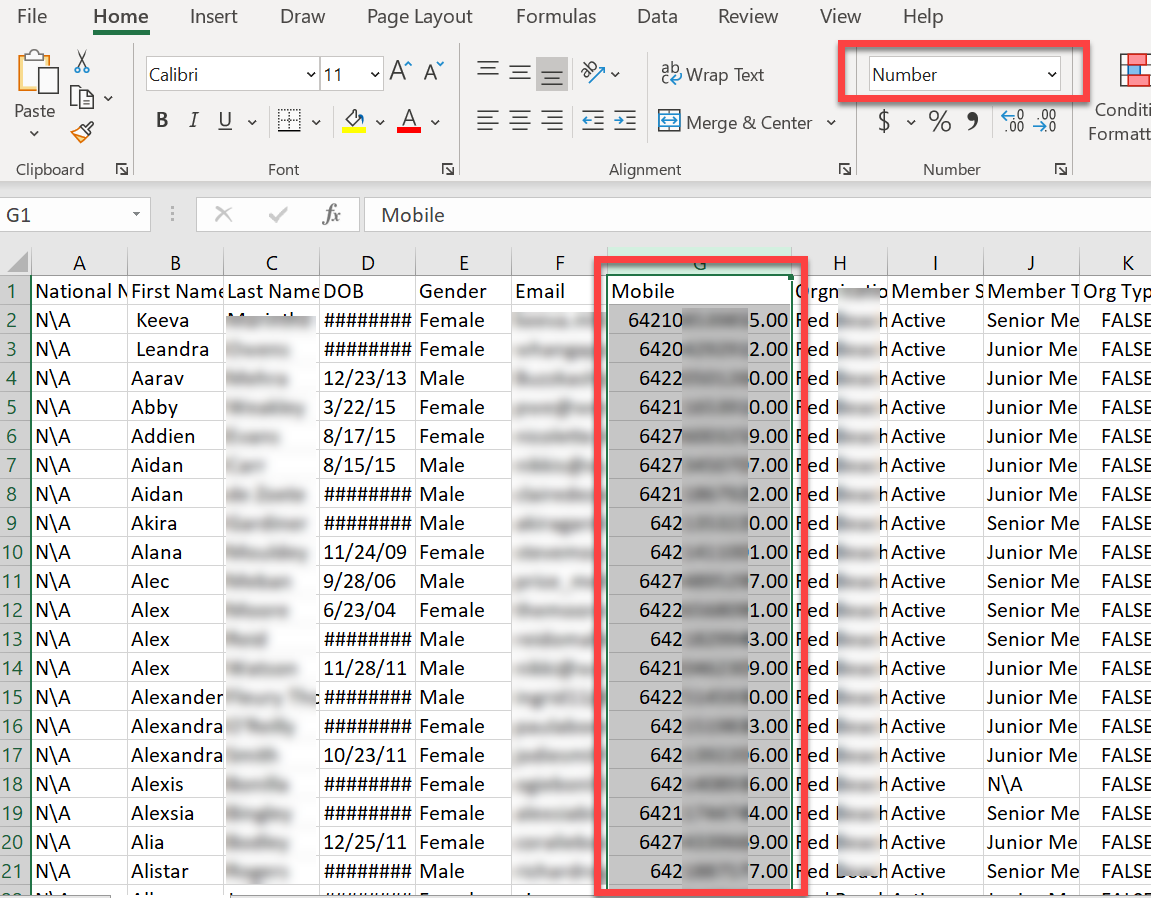
Task: Select the Format Painter brush icon
Action: click(x=82, y=132)
